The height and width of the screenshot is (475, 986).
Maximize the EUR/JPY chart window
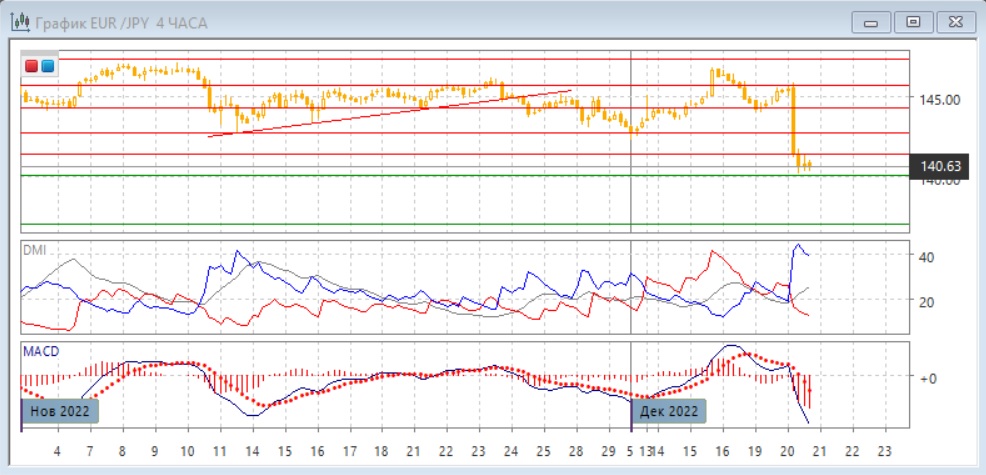[x=912, y=22]
